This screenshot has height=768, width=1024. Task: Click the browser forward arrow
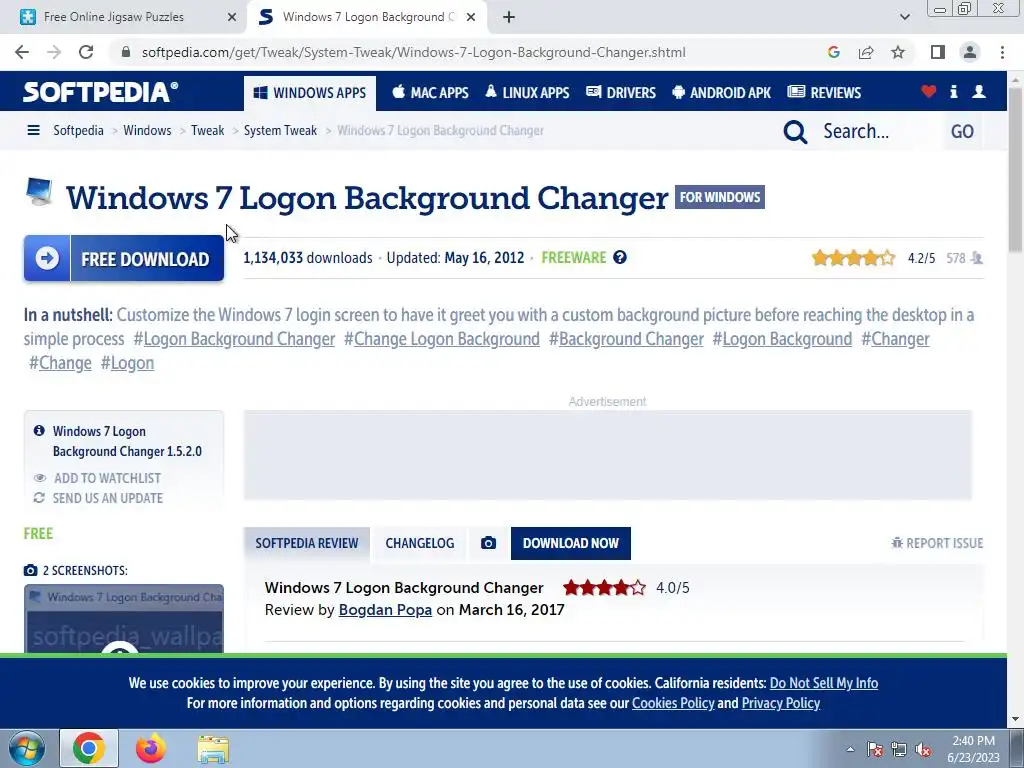54,52
